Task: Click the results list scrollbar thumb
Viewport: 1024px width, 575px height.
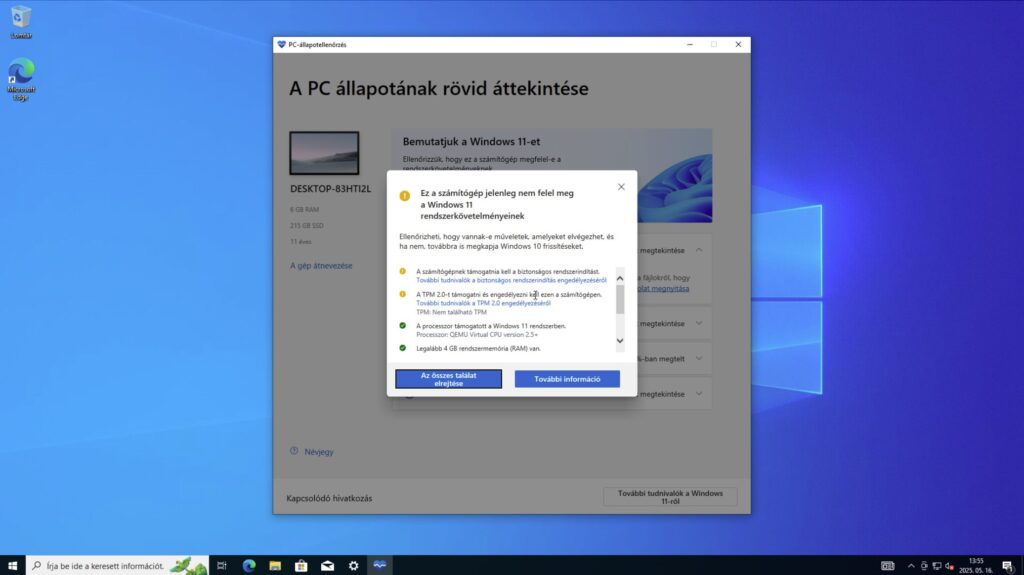Action: 620,299
